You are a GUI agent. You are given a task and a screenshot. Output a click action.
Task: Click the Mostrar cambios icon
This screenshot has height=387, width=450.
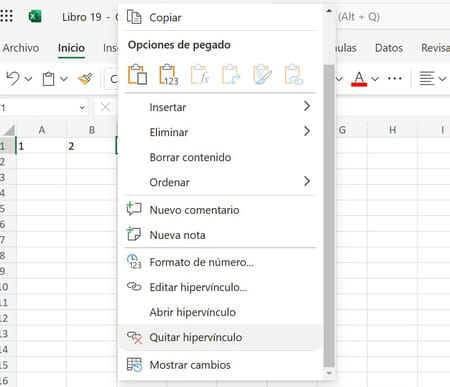click(x=134, y=365)
